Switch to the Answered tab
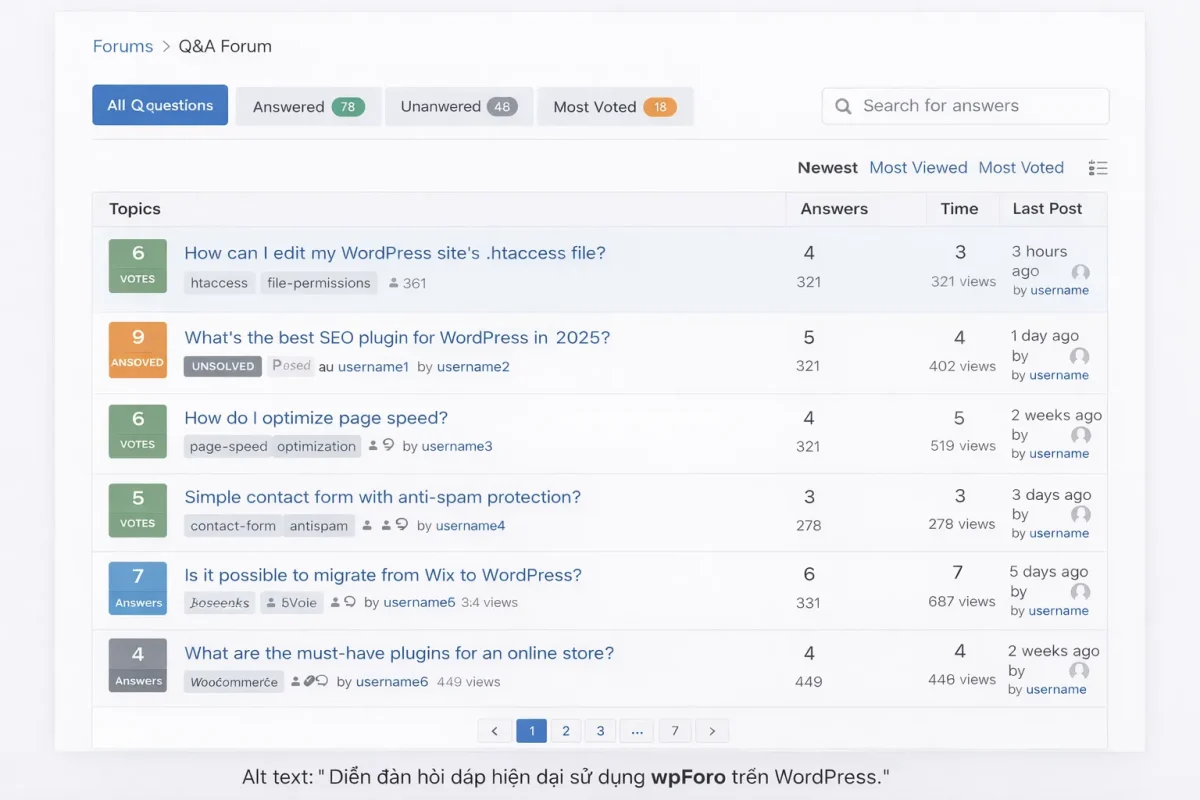 tap(308, 107)
